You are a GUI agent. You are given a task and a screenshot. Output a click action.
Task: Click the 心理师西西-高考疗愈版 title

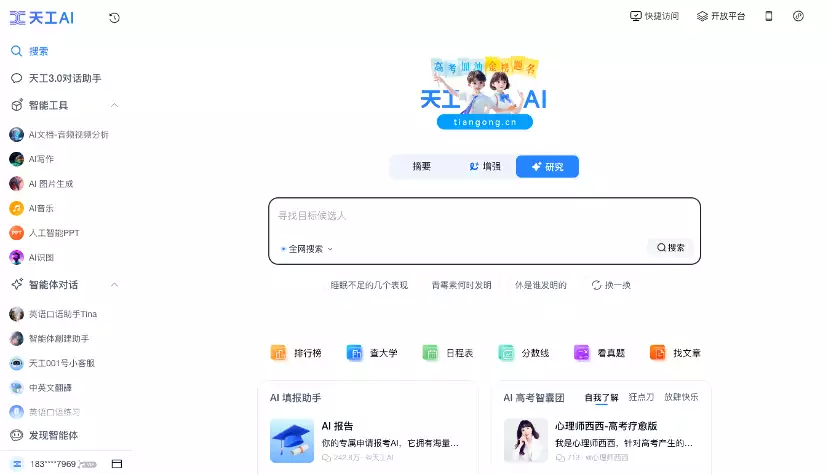606,426
